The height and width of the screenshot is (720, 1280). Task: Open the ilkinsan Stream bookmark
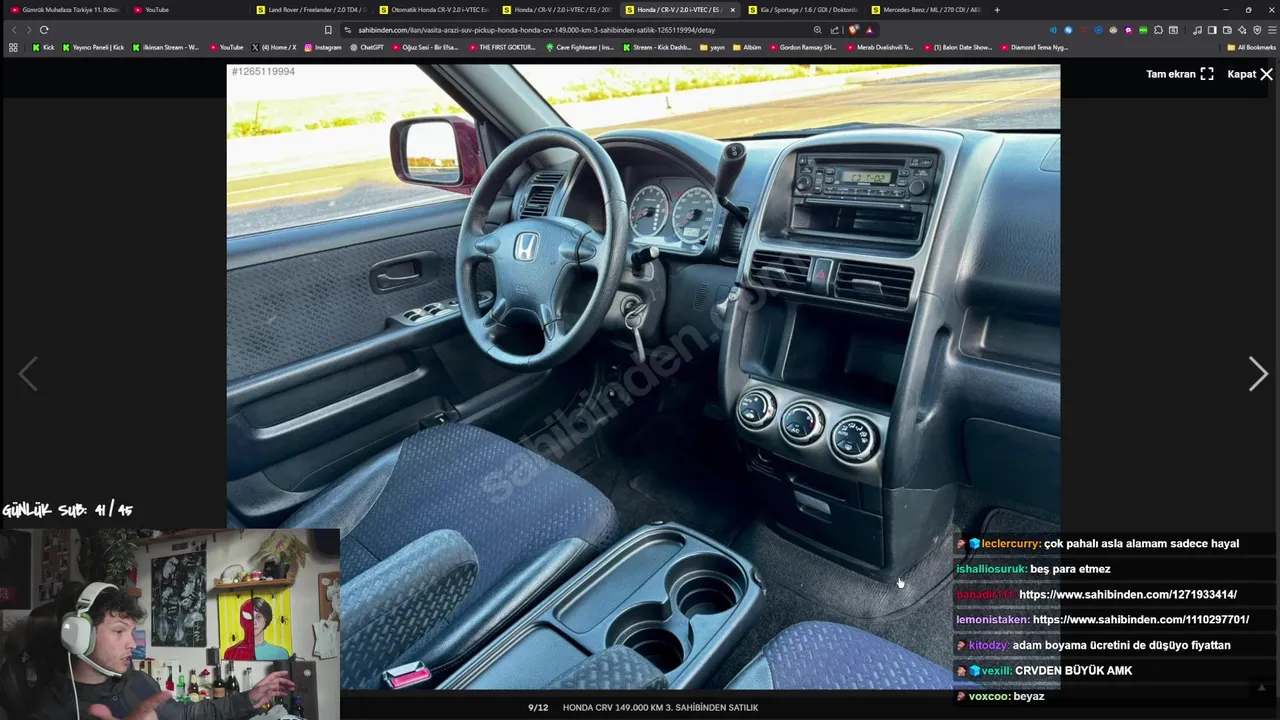click(166, 47)
